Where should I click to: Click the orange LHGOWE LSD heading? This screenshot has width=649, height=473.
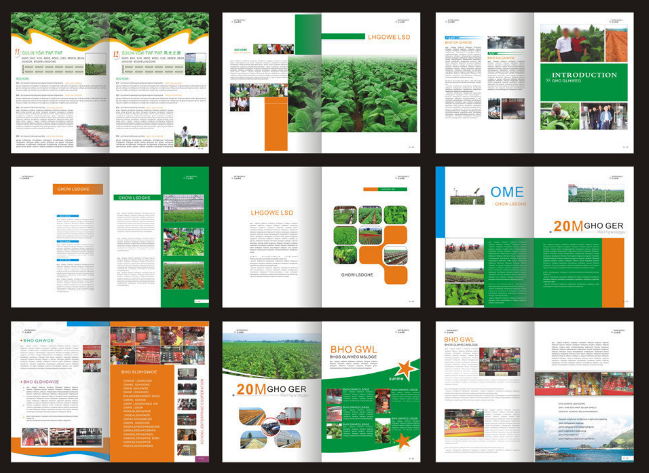click(274, 210)
